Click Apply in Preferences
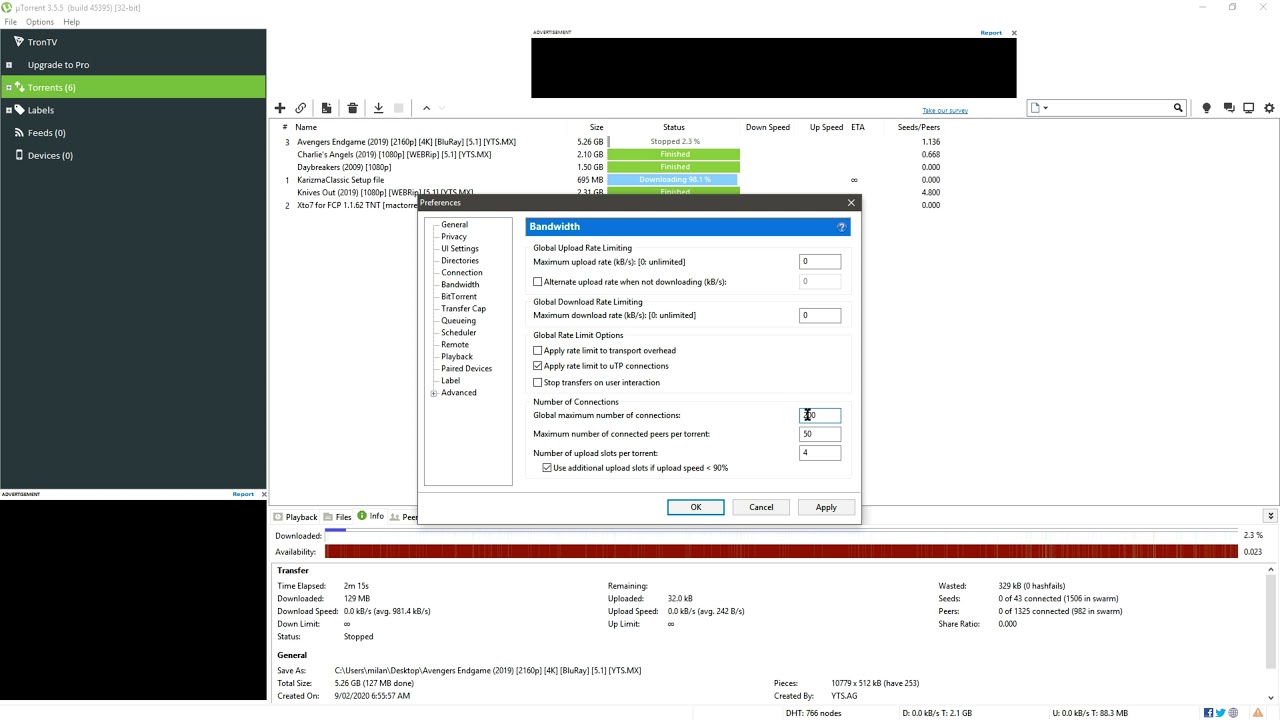 (826, 507)
